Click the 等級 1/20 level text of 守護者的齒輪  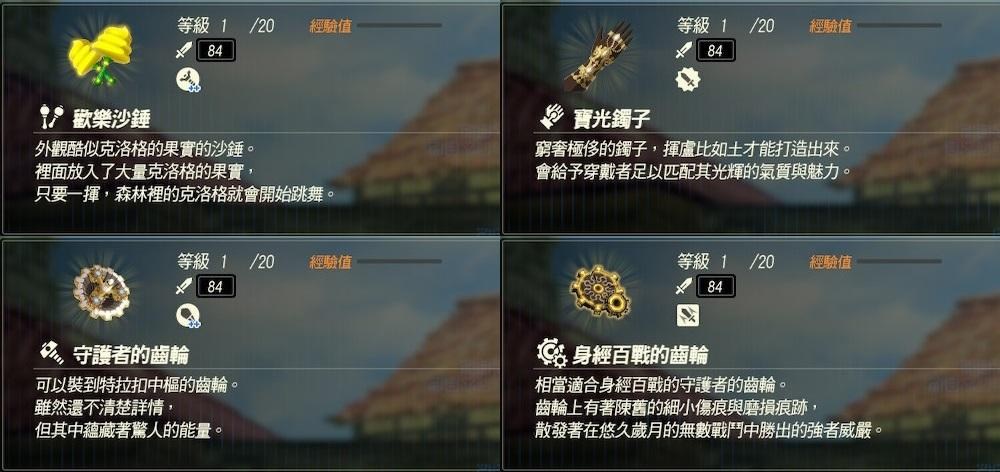226,262
